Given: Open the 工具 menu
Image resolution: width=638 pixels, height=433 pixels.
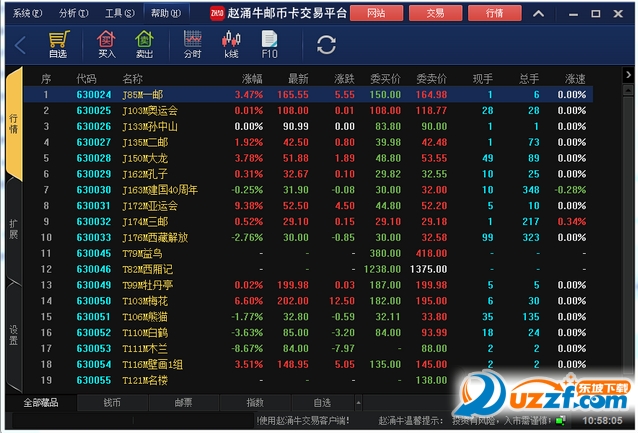Looking at the screenshot, I should [120, 13].
